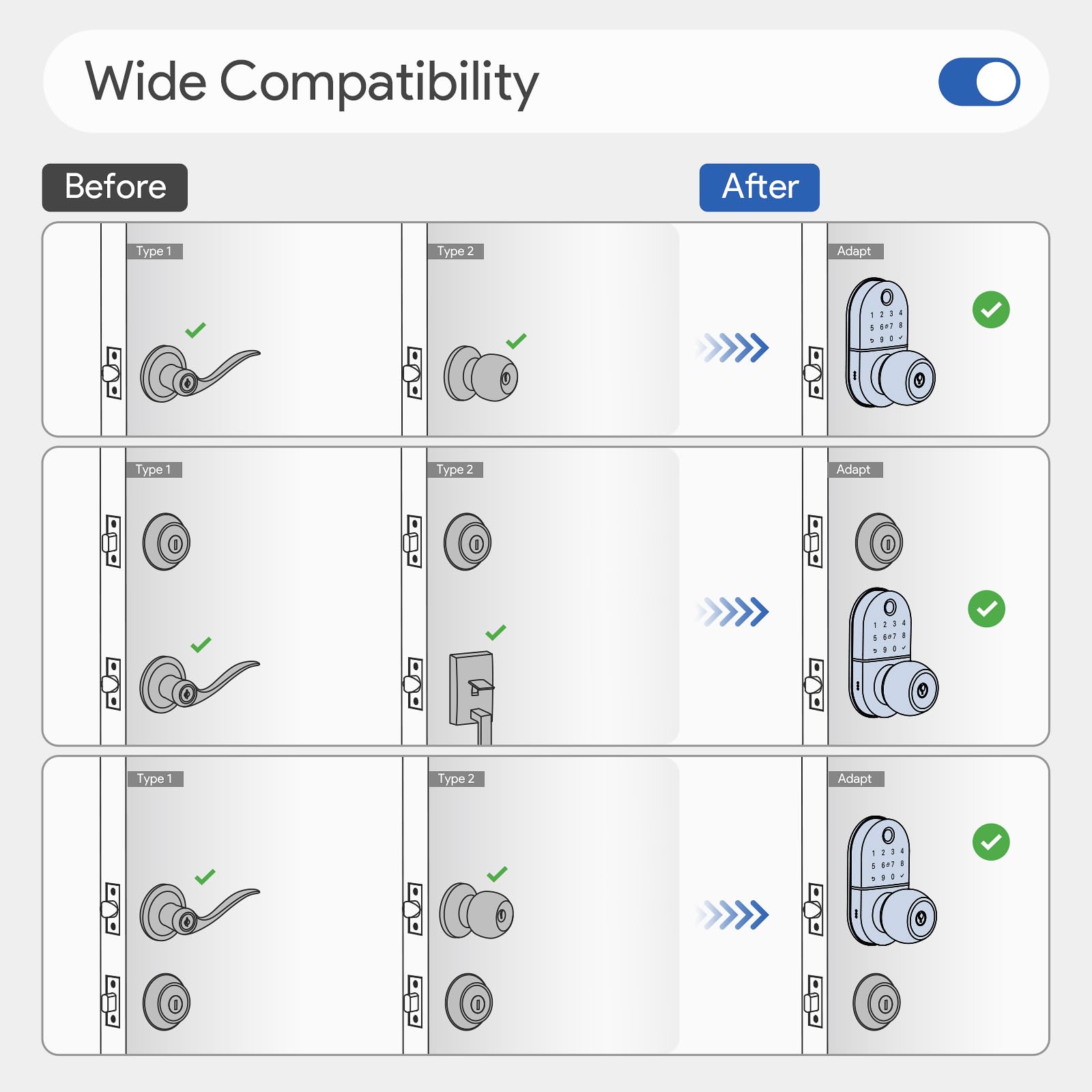Select the Type 1 label in the top row
The image size is (1092, 1092).
[154, 251]
